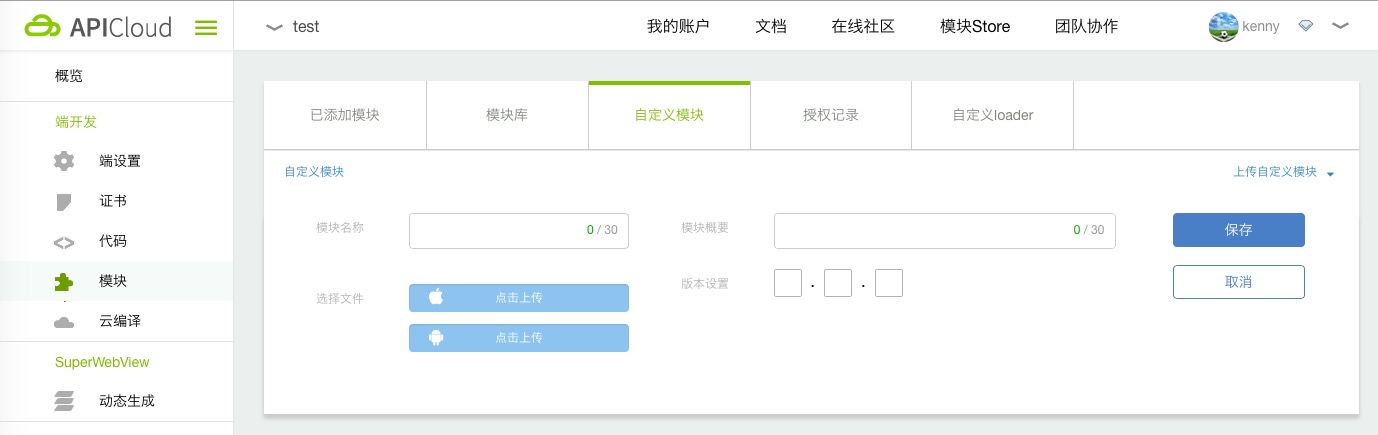Click the 取消 button
Screen dimensions: 1378x435
(1239, 282)
